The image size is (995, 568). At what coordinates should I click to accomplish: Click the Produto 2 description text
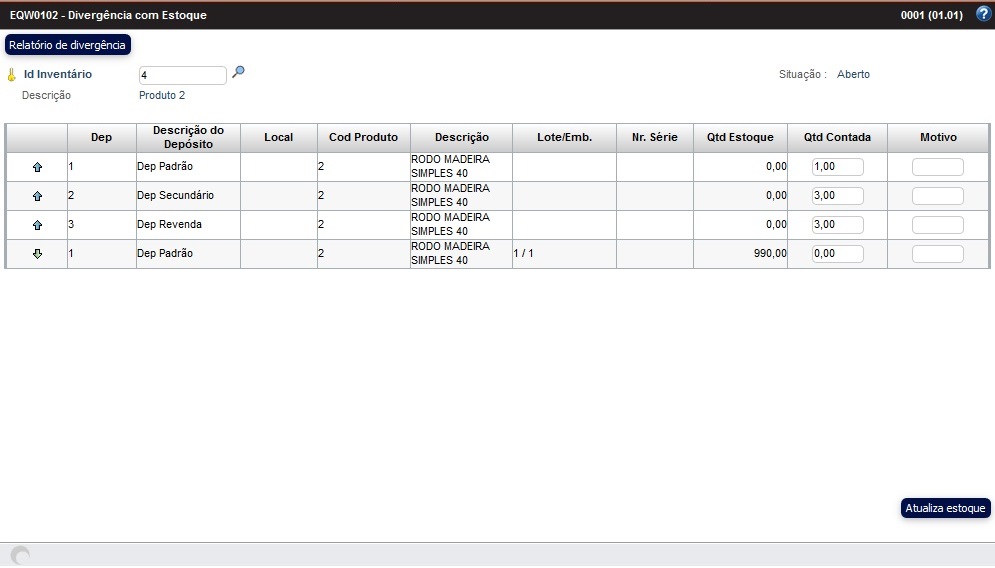pyautogui.click(x=162, y=96)
